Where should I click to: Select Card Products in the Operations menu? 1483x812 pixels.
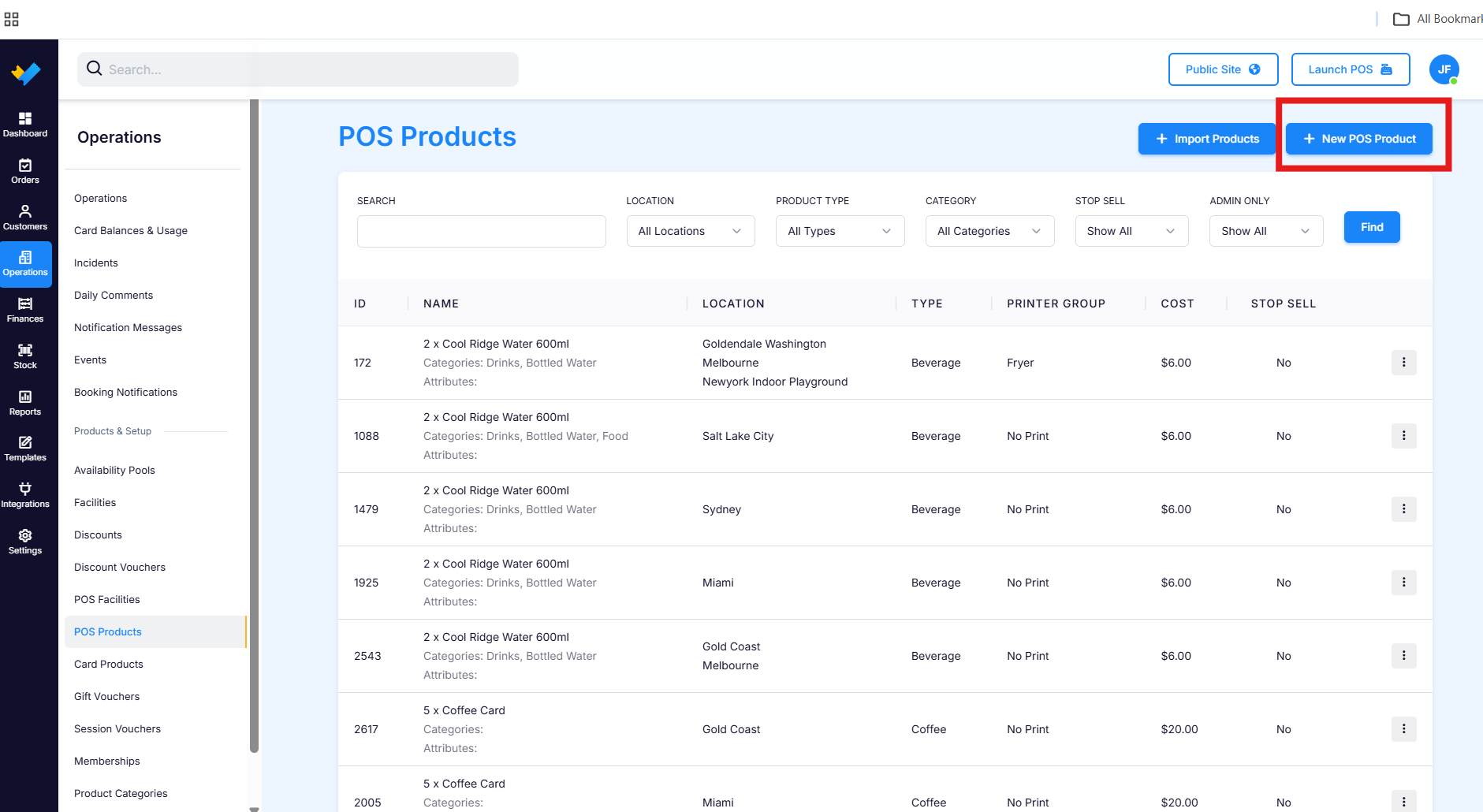109,664
